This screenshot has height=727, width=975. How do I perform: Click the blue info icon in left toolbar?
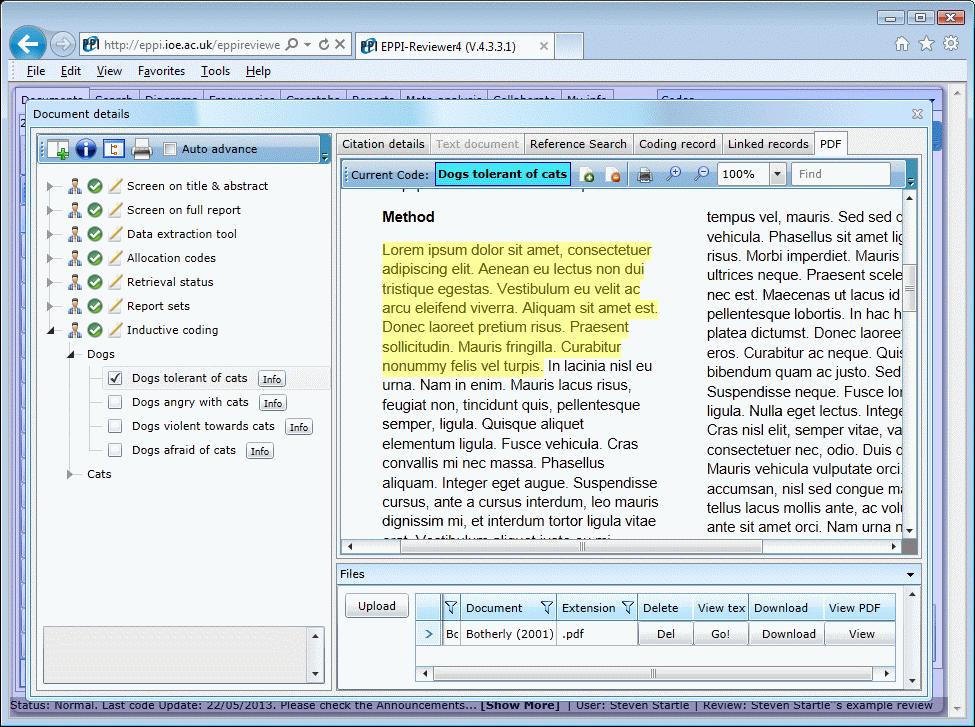[86, 149]
